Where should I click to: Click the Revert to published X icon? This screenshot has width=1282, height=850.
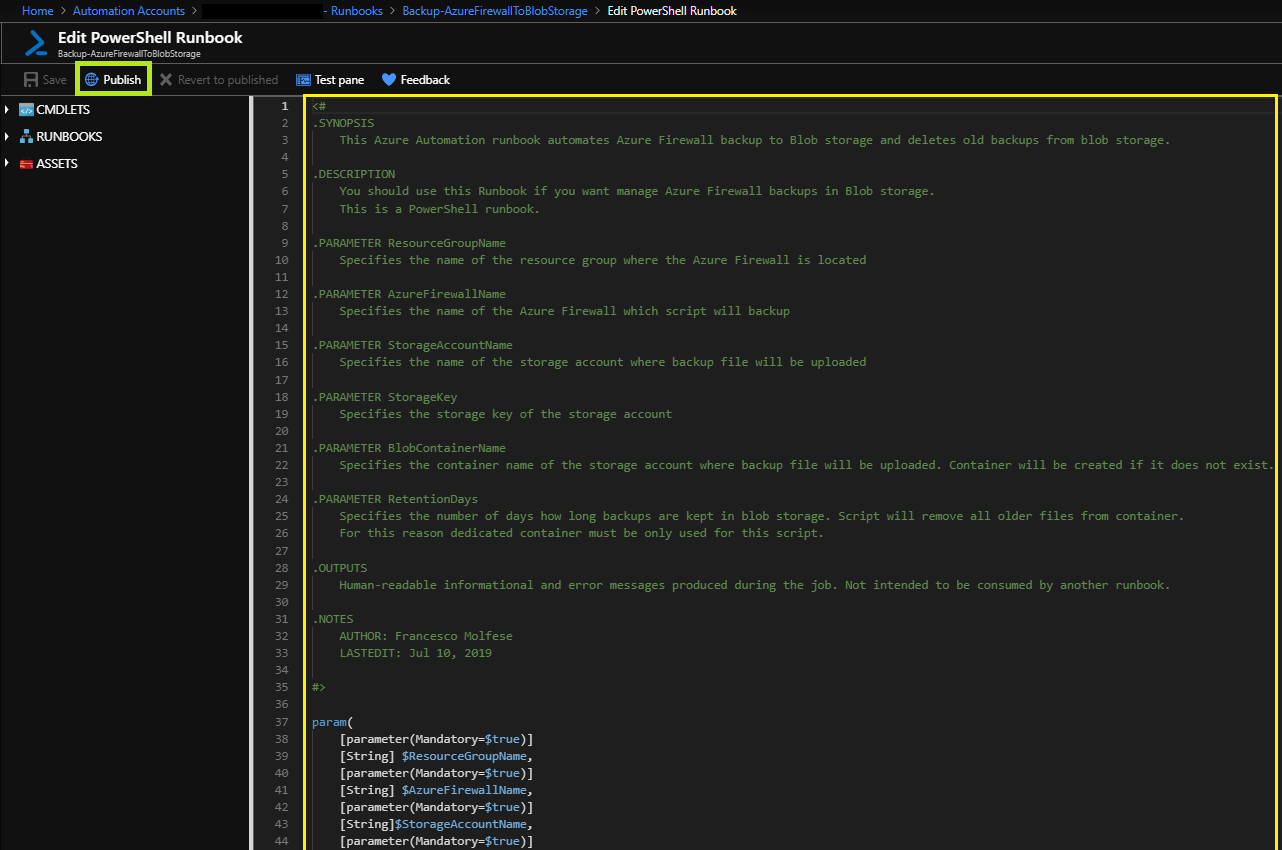point(166,80)
